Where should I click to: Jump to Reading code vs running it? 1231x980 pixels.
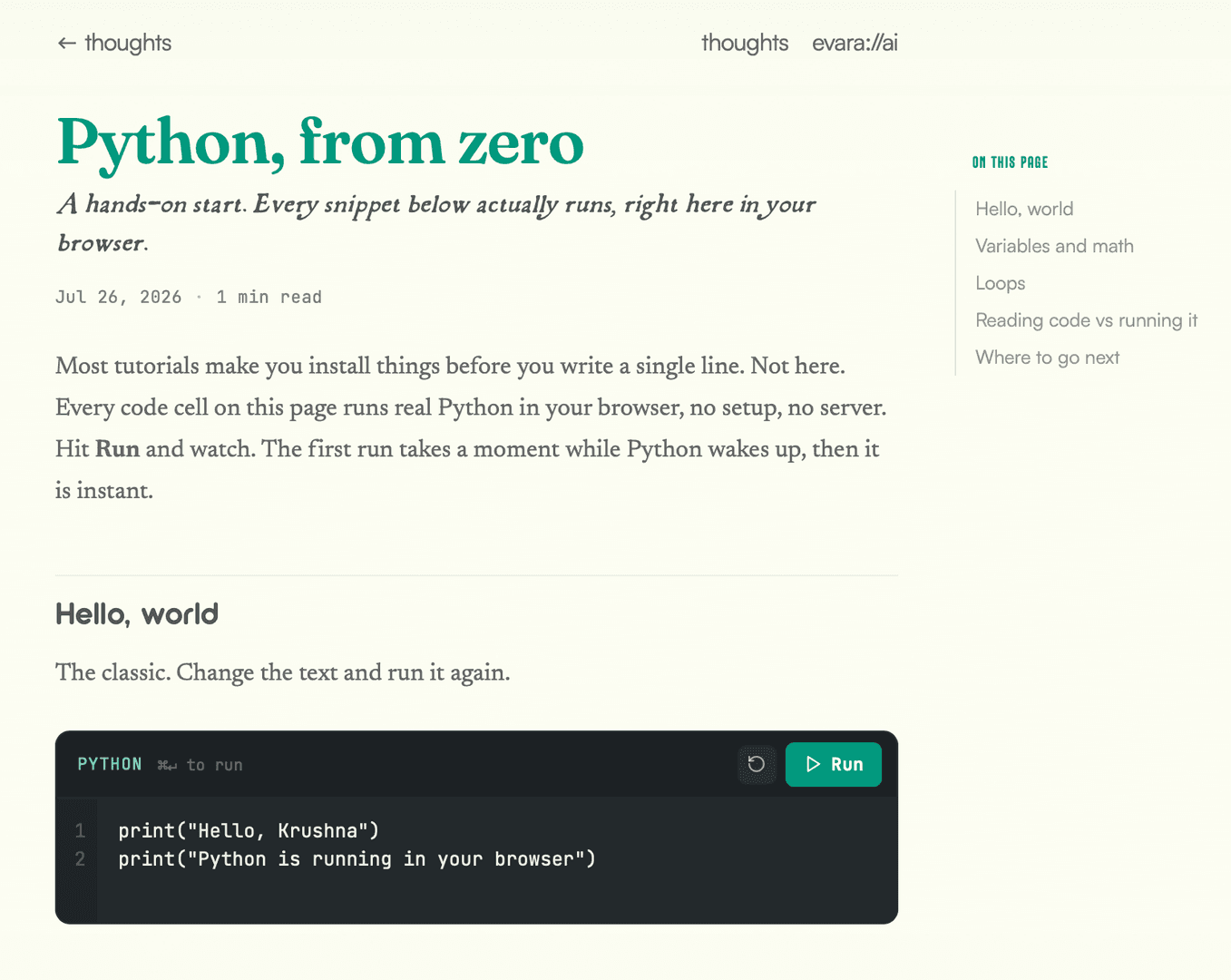(1086, 320)
